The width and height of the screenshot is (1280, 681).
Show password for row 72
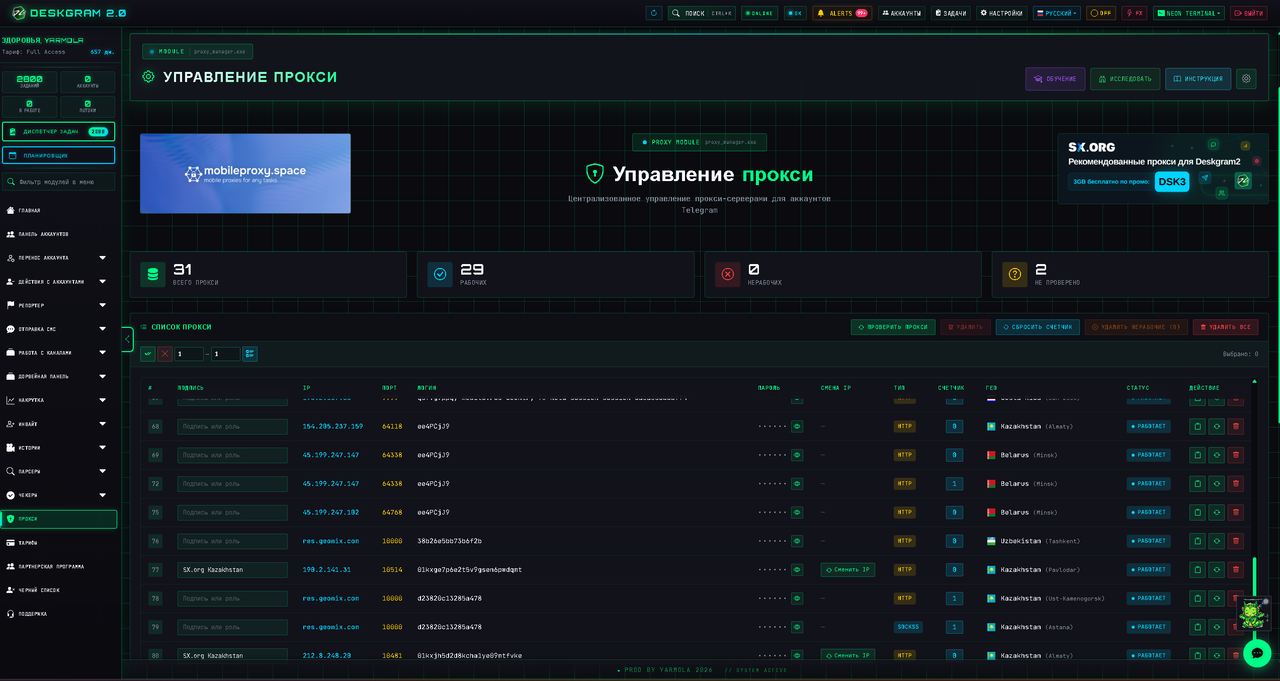[797, 484]
